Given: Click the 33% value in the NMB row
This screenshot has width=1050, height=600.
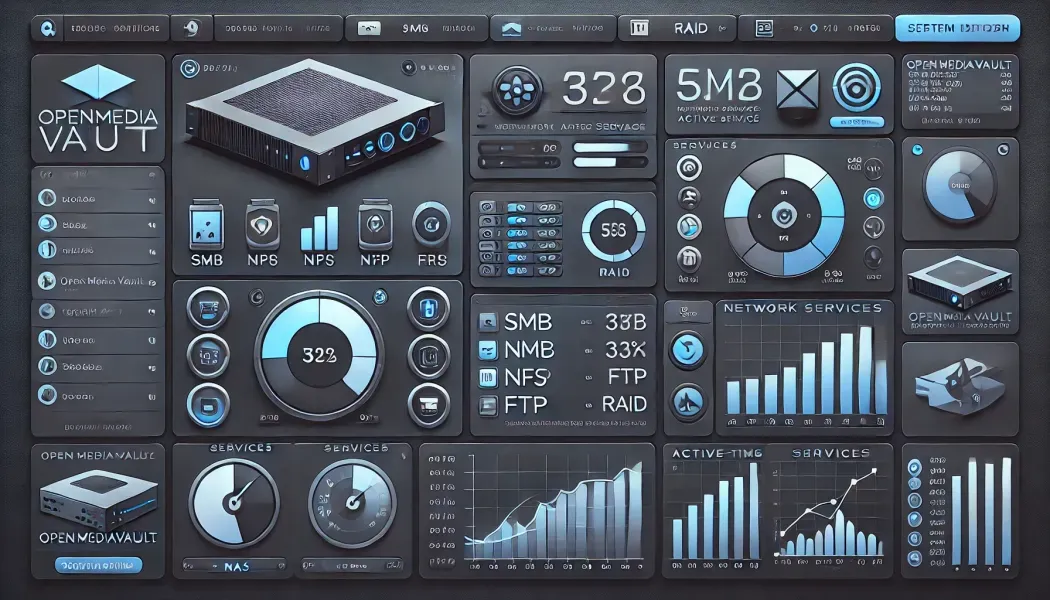Looking at the screenshot, I should coord(625,350).
